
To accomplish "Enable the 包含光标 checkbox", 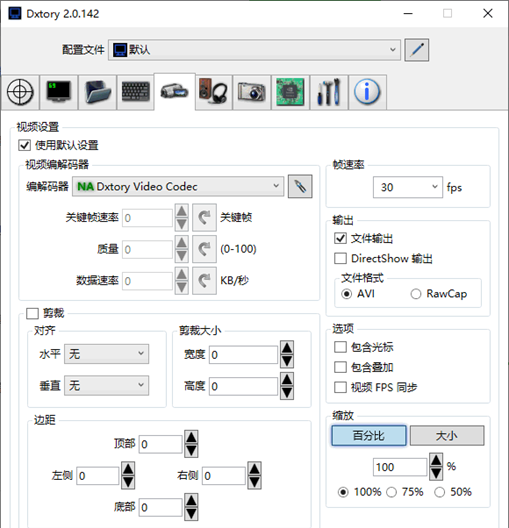I will point(340,347).
